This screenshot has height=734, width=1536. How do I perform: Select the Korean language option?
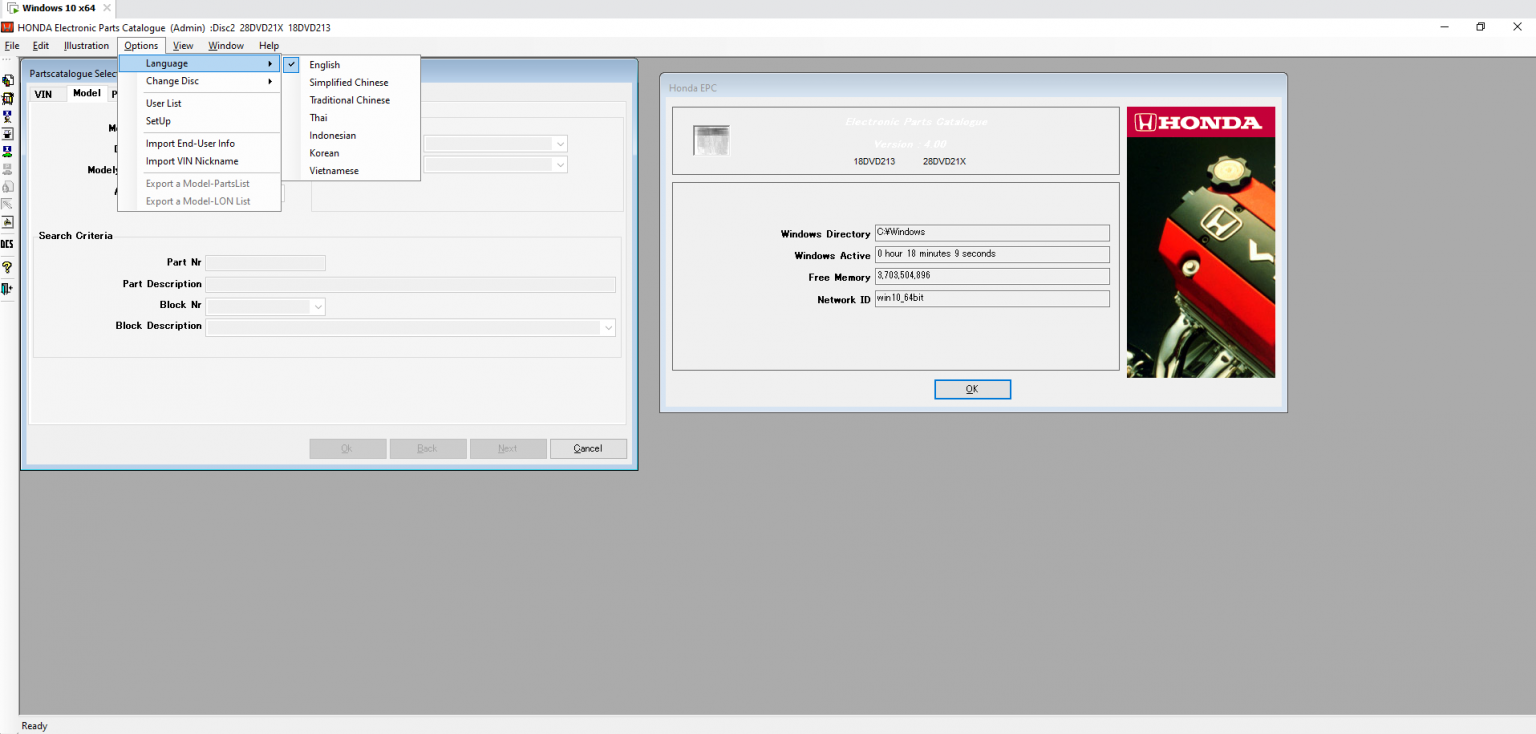(324, 152)
